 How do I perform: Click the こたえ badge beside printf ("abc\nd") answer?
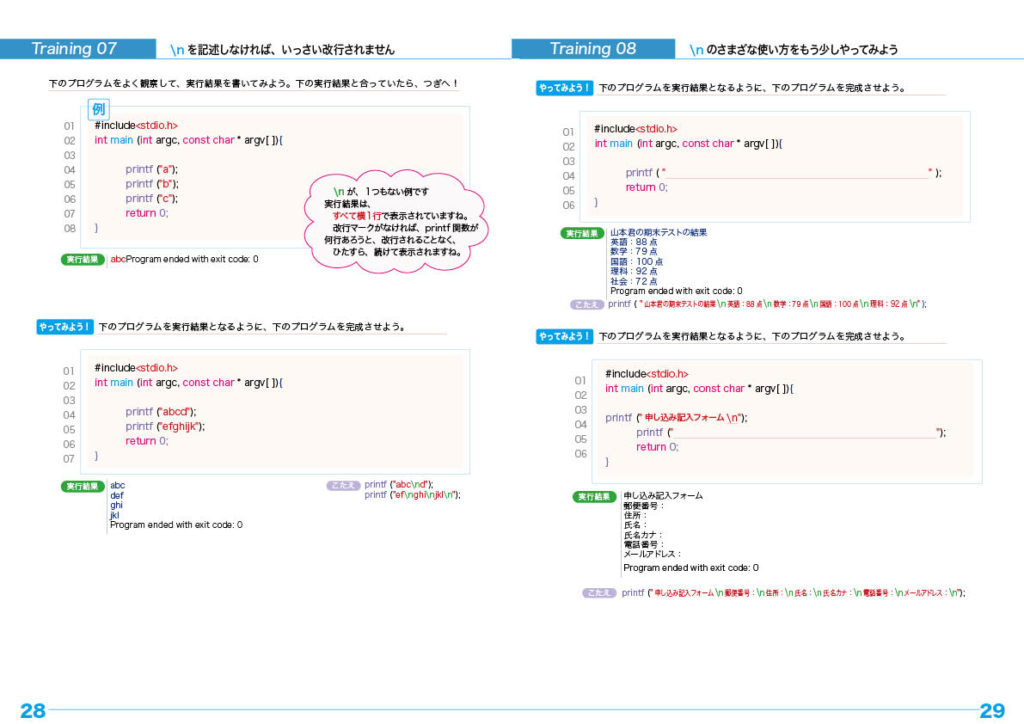(342, 485)
